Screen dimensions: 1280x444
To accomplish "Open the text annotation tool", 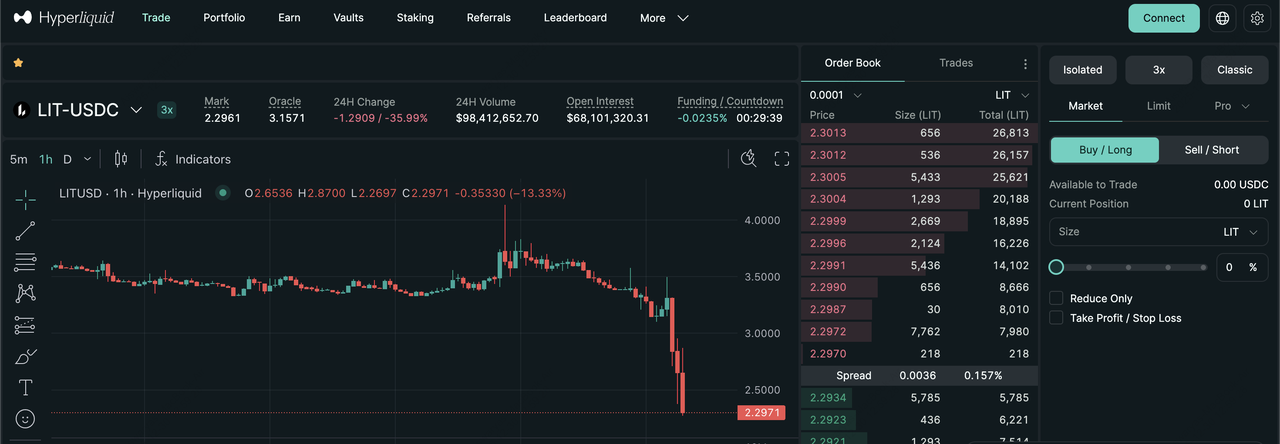I will point(26,387).
